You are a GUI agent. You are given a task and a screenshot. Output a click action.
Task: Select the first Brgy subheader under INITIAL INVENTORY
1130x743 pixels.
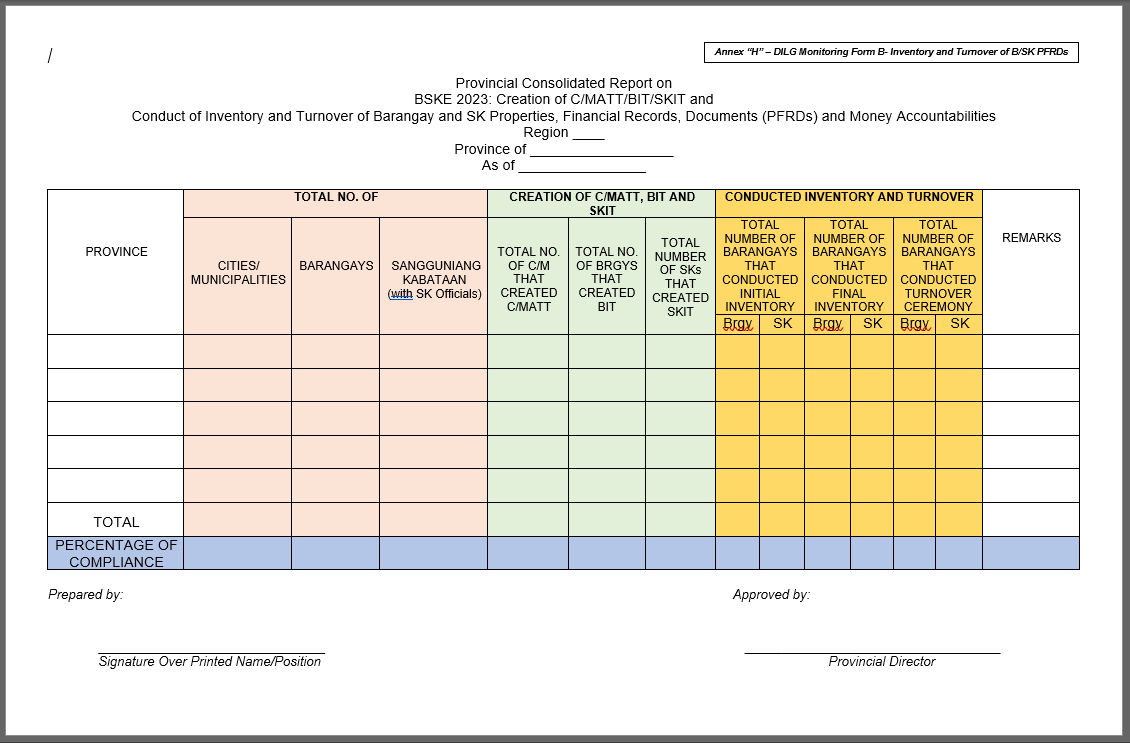[738, 324]
